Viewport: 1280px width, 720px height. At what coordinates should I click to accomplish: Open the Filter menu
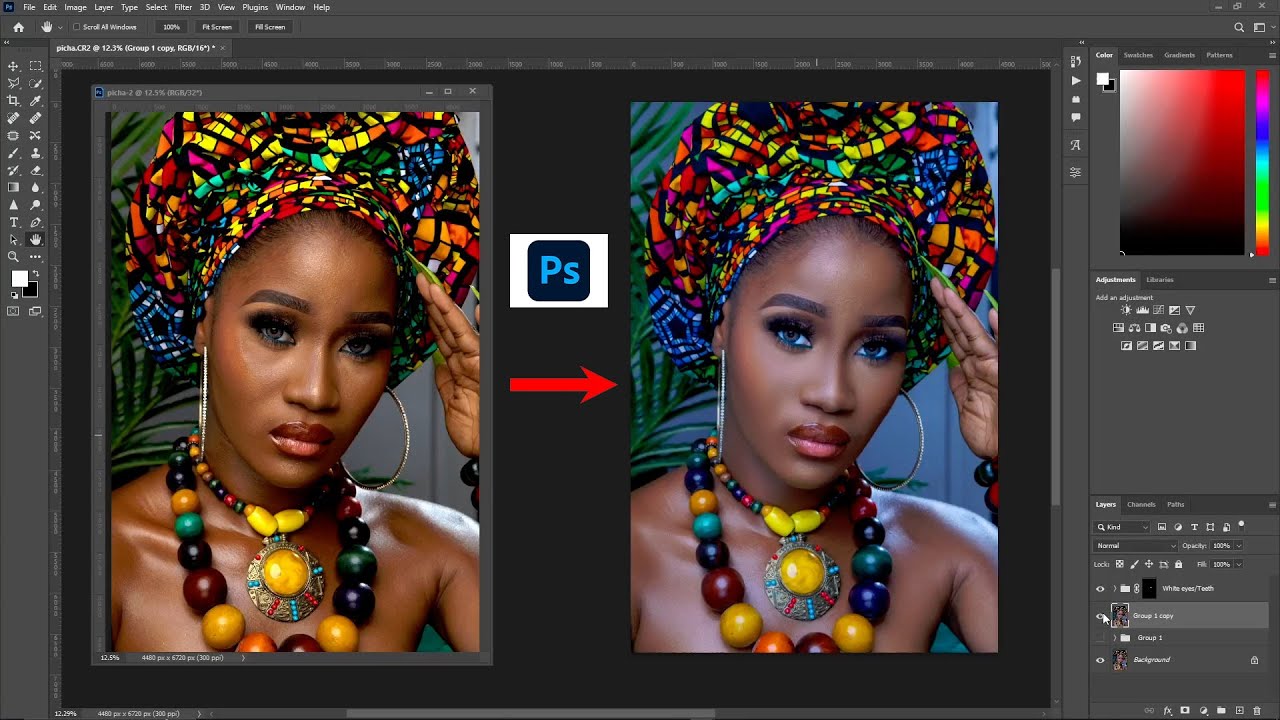click(183, 7)
